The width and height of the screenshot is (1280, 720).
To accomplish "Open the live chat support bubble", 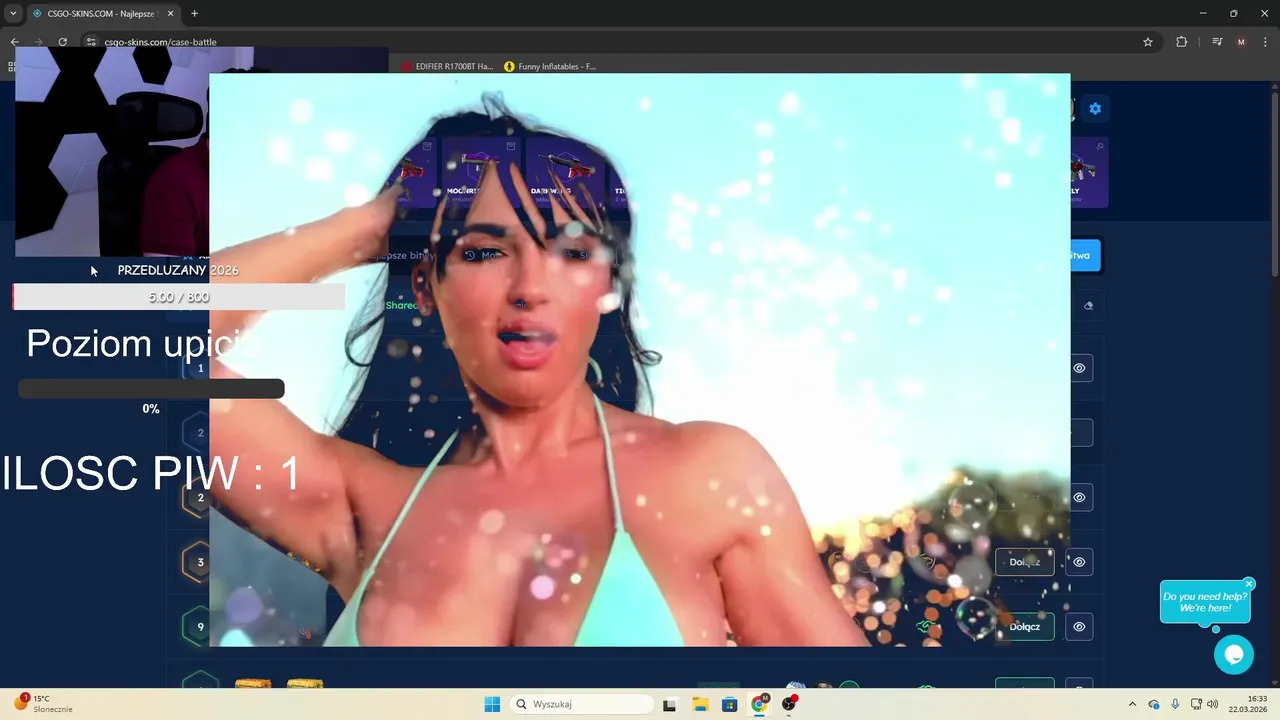I will point(1233,655).
